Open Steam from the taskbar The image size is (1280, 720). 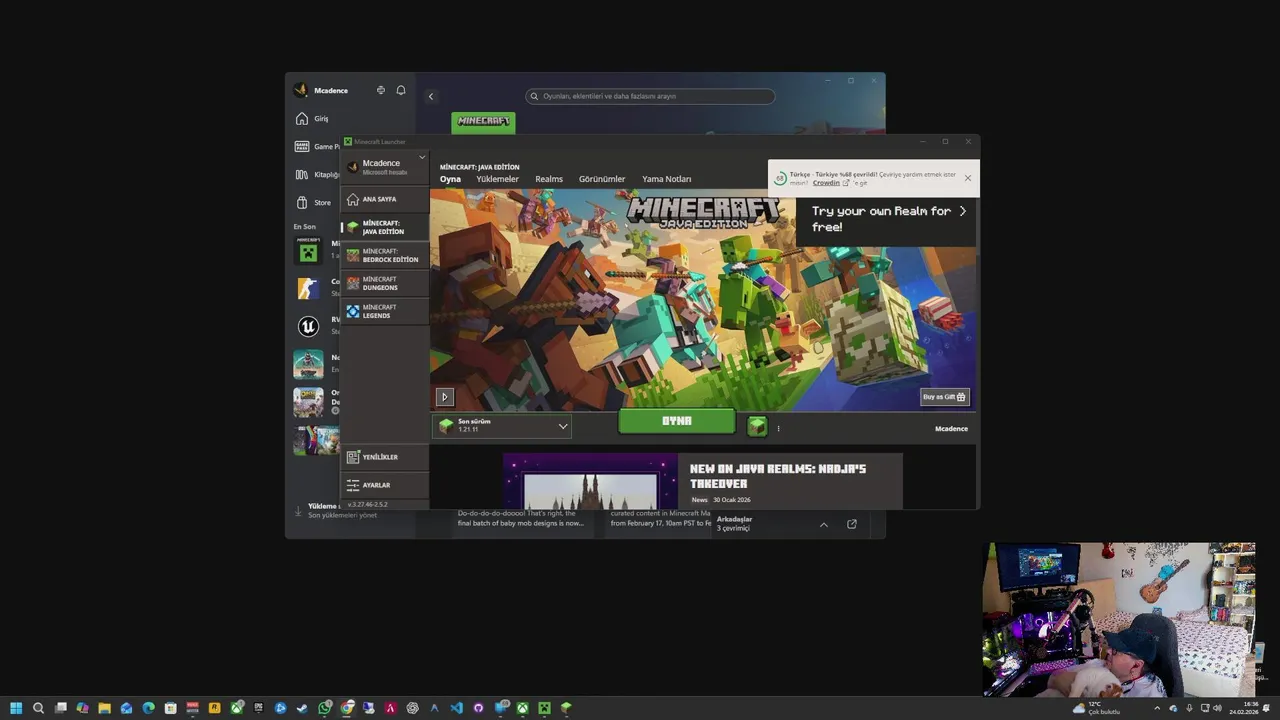coord(303,708)
